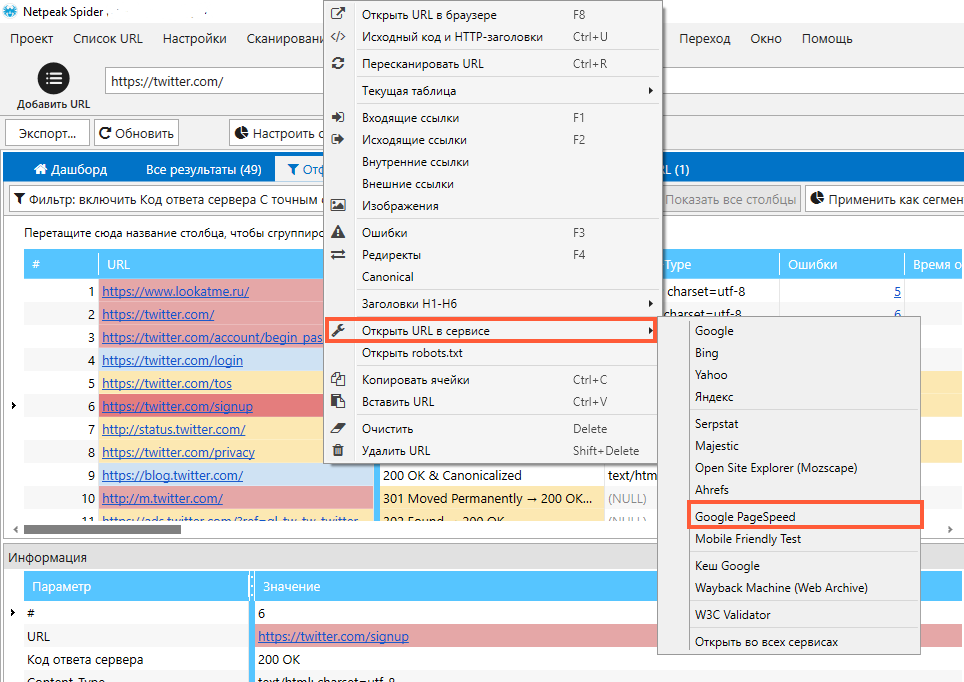Click the images picture icon
Screen dimensions: 964x682
click(x=338, y=205)
